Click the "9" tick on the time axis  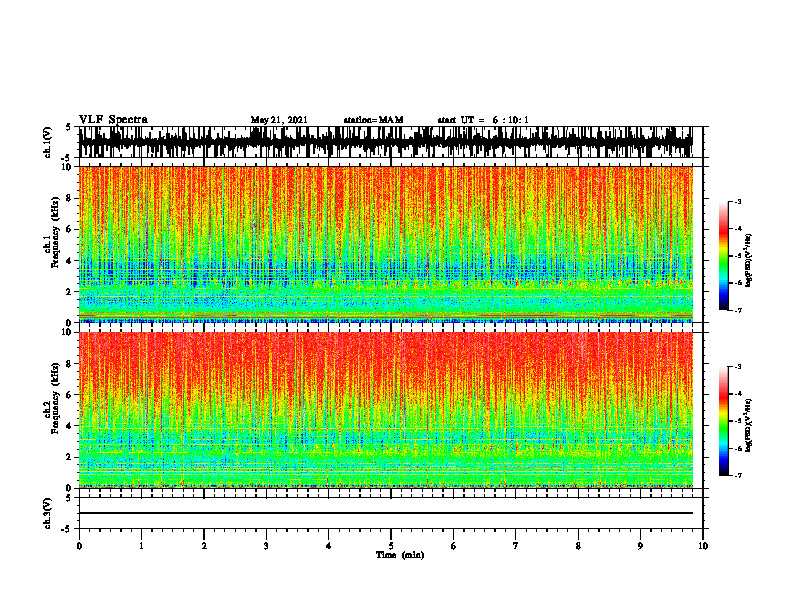[x=640, y=546]
